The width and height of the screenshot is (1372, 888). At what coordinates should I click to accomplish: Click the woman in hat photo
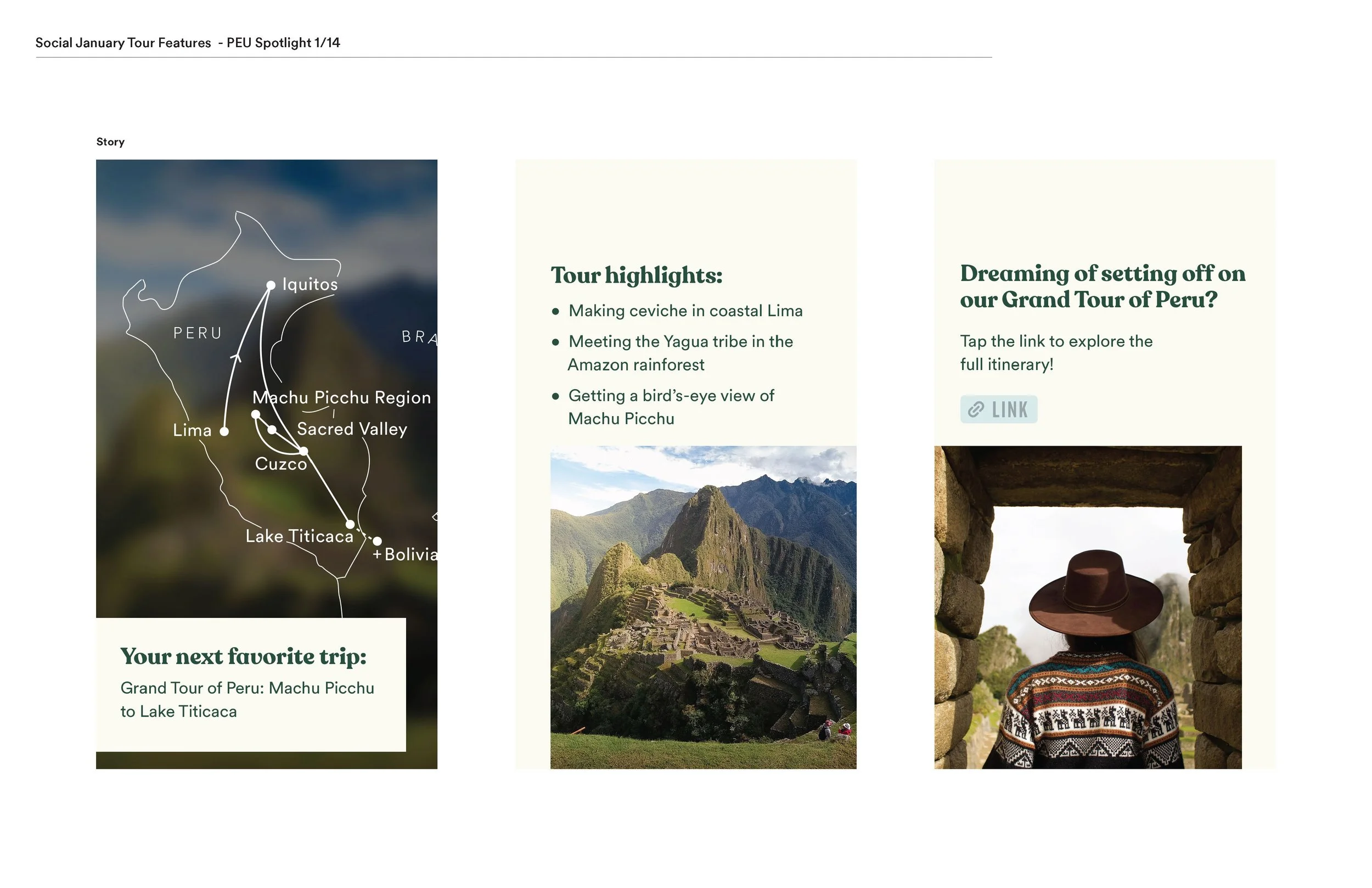pos(1087,606)
